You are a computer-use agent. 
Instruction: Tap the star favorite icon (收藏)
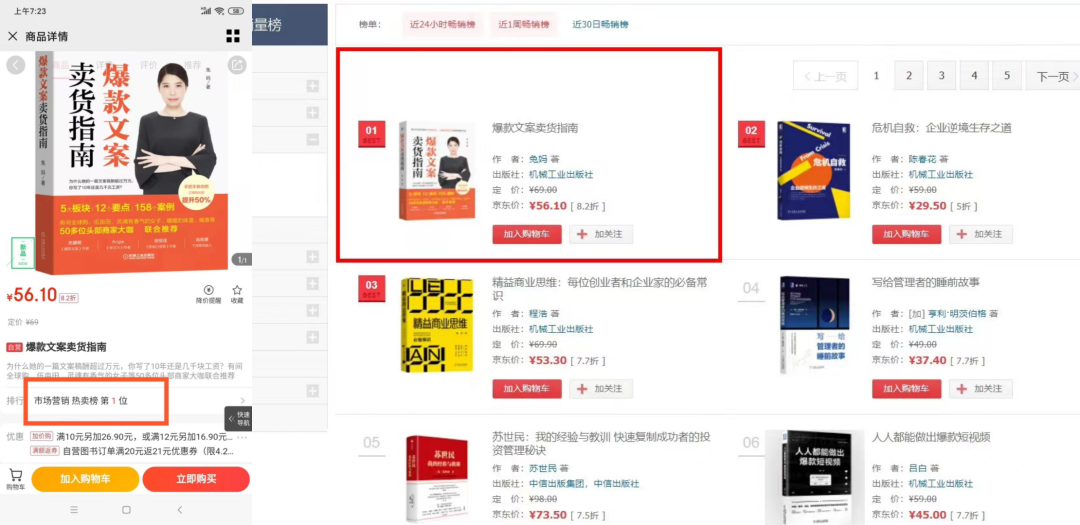pos(237,294)
